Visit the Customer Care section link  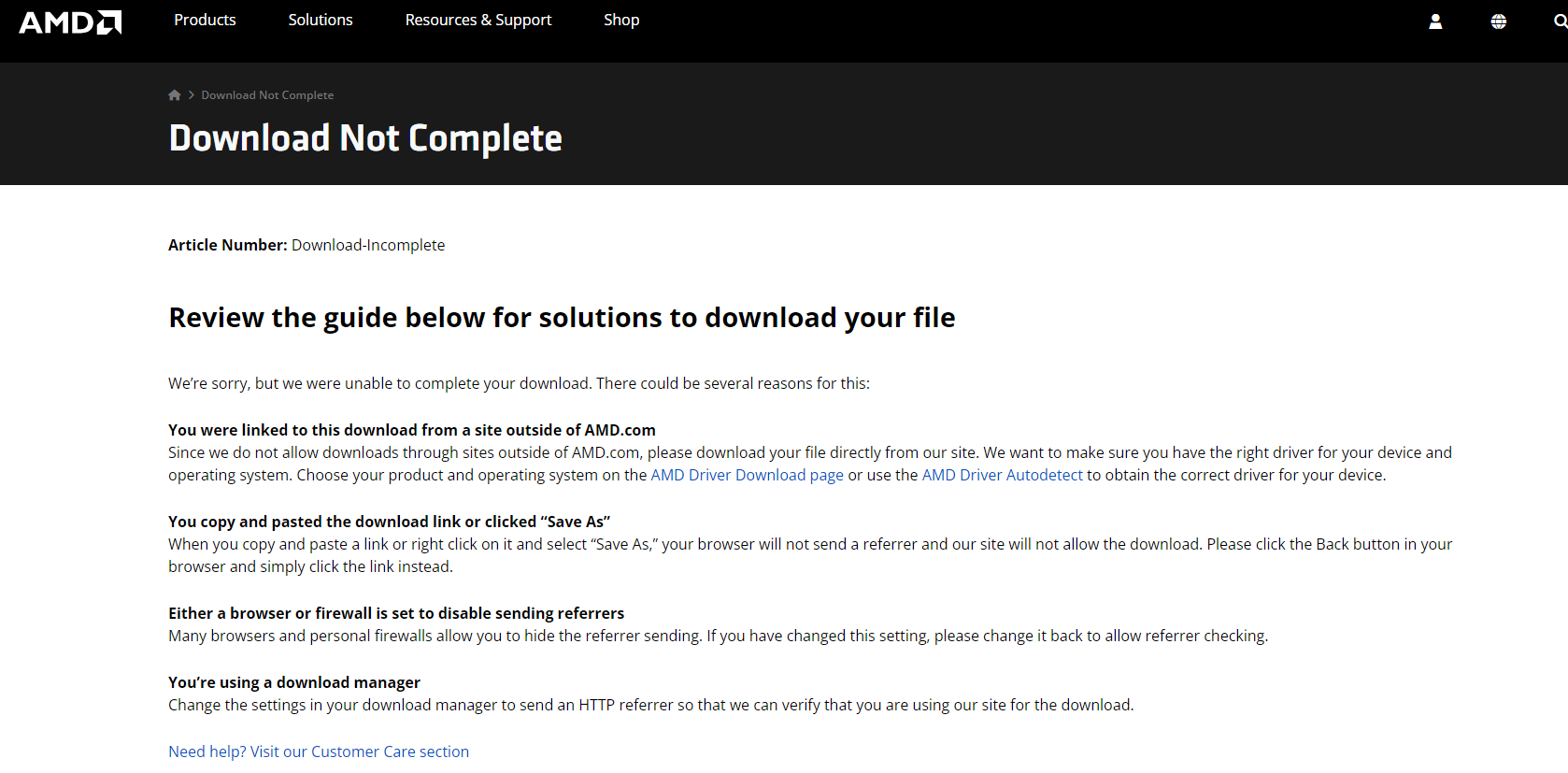click(319, 752)
